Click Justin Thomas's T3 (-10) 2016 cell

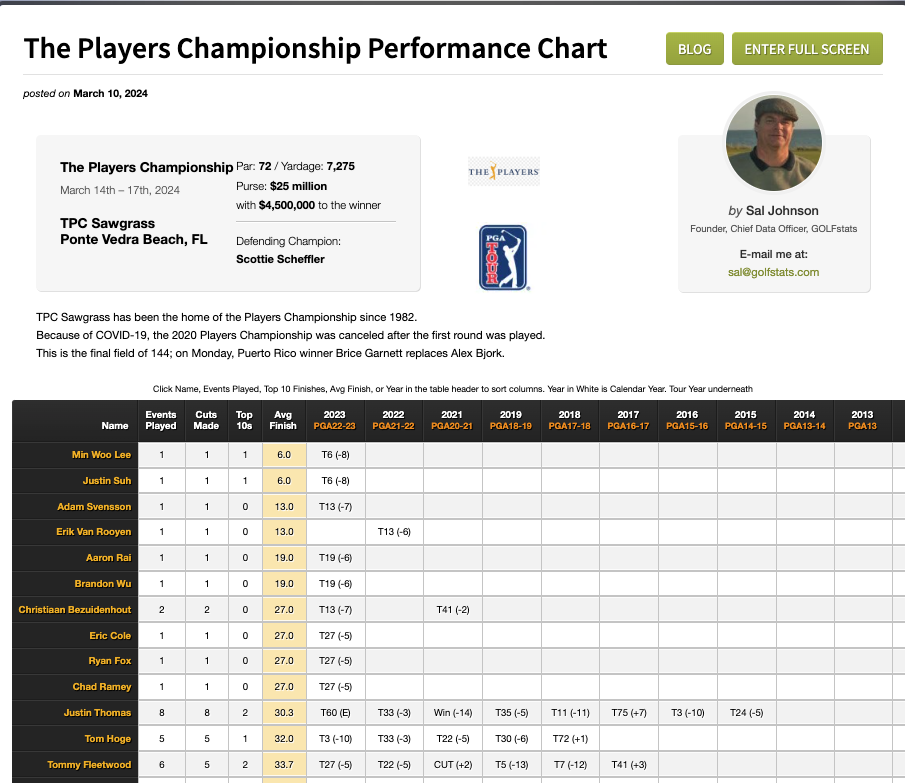[x=687, y=713]
